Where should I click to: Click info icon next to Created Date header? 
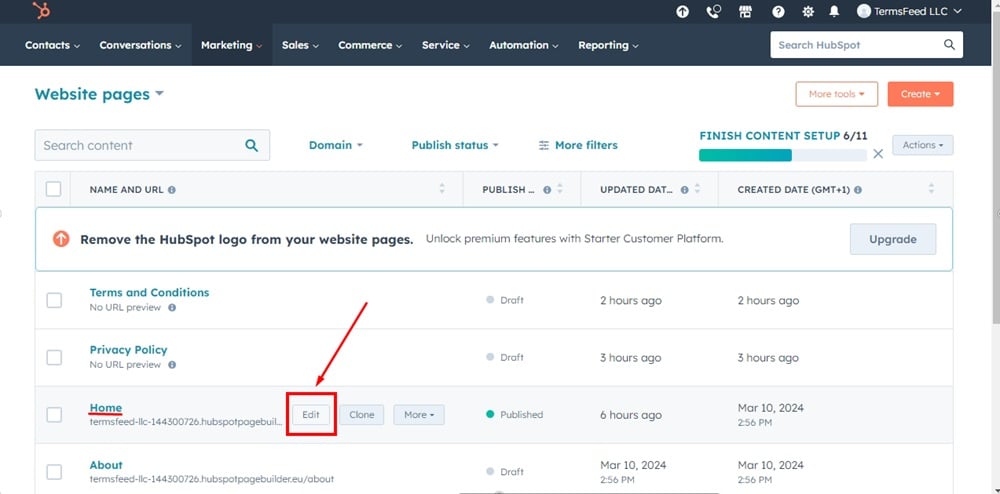point(858,190)
